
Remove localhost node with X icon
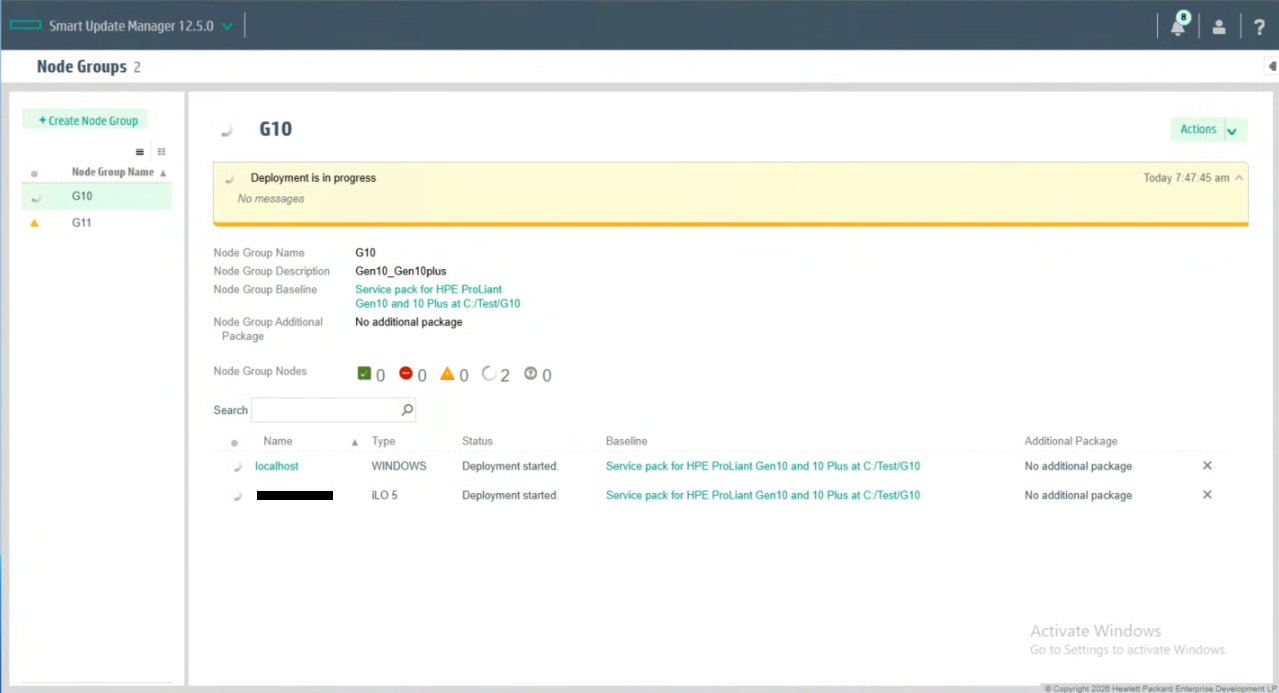pyautogui.click(x=1207, y=466)
